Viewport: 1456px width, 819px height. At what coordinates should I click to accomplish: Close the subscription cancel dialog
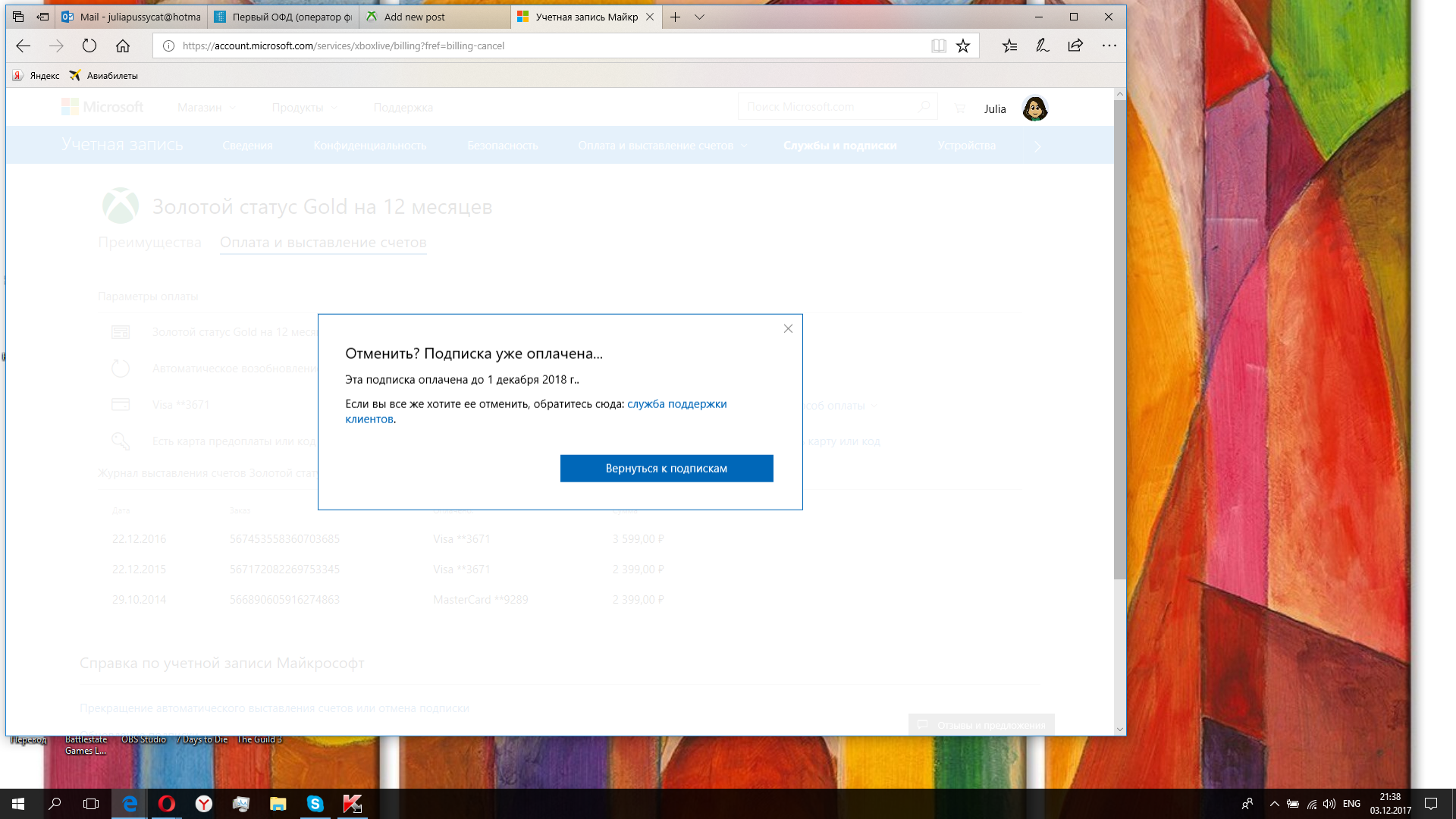pos(788,328)
